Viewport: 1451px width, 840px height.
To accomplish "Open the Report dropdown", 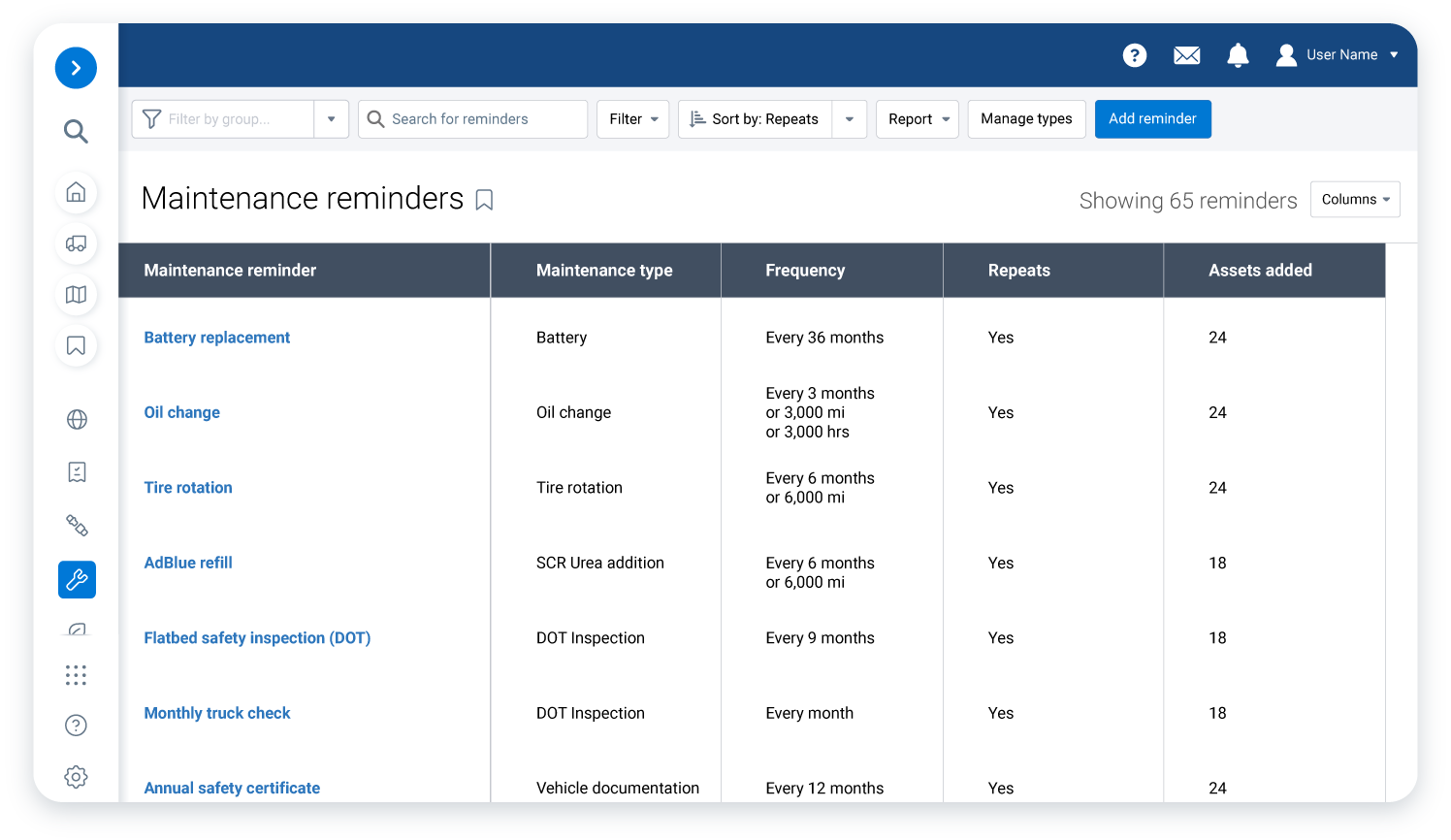I will (x=917, y=118).
